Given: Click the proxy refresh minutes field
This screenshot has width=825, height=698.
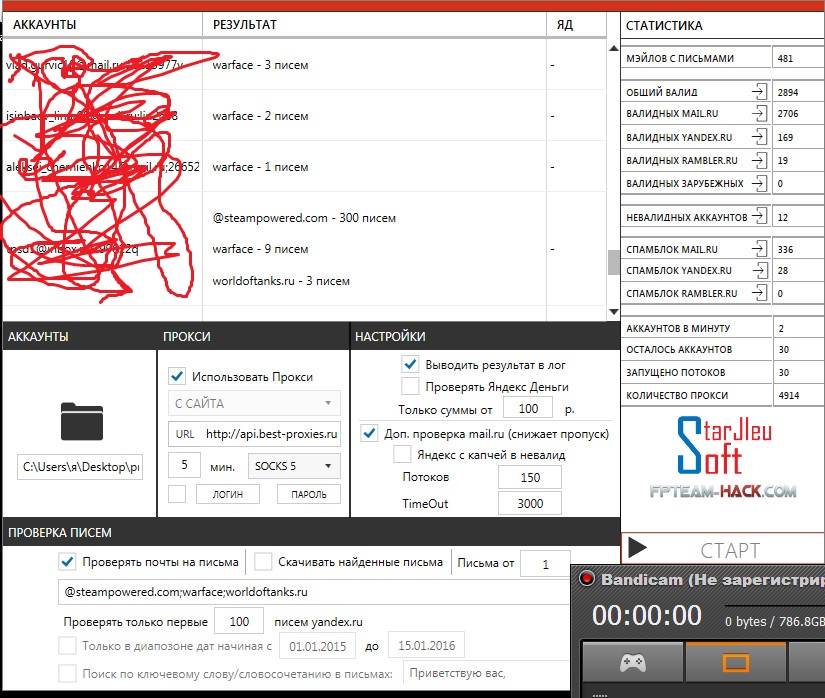Looking at the screenshot, I should (x=184, y=465).
